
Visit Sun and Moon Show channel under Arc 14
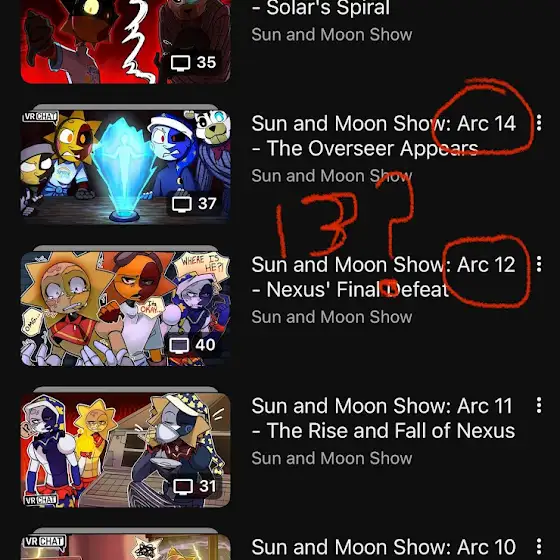coord(332,176)
